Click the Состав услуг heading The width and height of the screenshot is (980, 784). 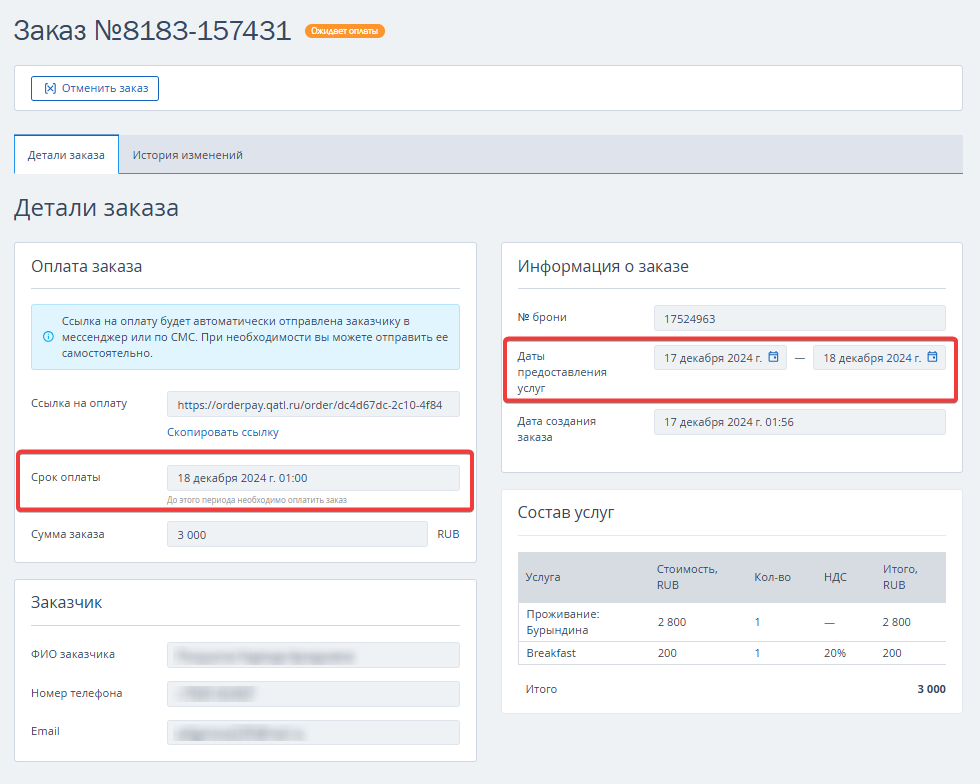[x=566, y=513]
